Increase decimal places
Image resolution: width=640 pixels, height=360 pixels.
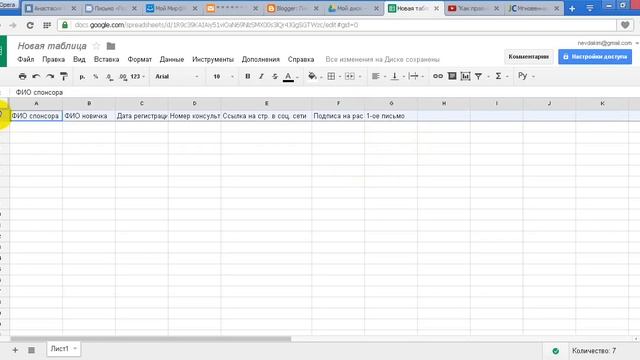122,77
